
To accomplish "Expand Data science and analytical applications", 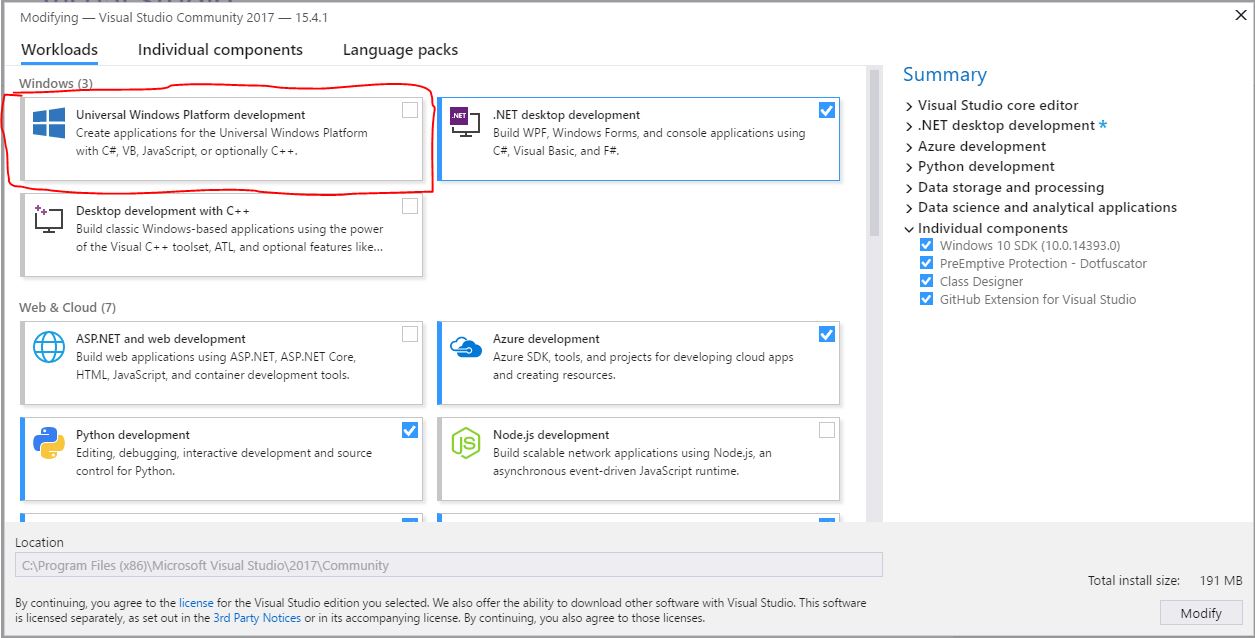I will (x=909, y=208).
